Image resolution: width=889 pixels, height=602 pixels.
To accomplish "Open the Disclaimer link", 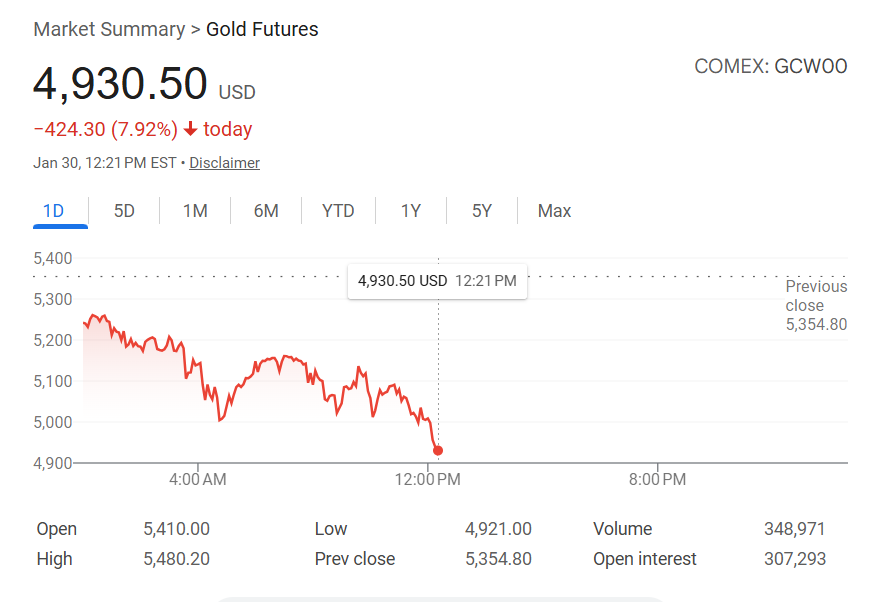I will [x=224, y=163].
